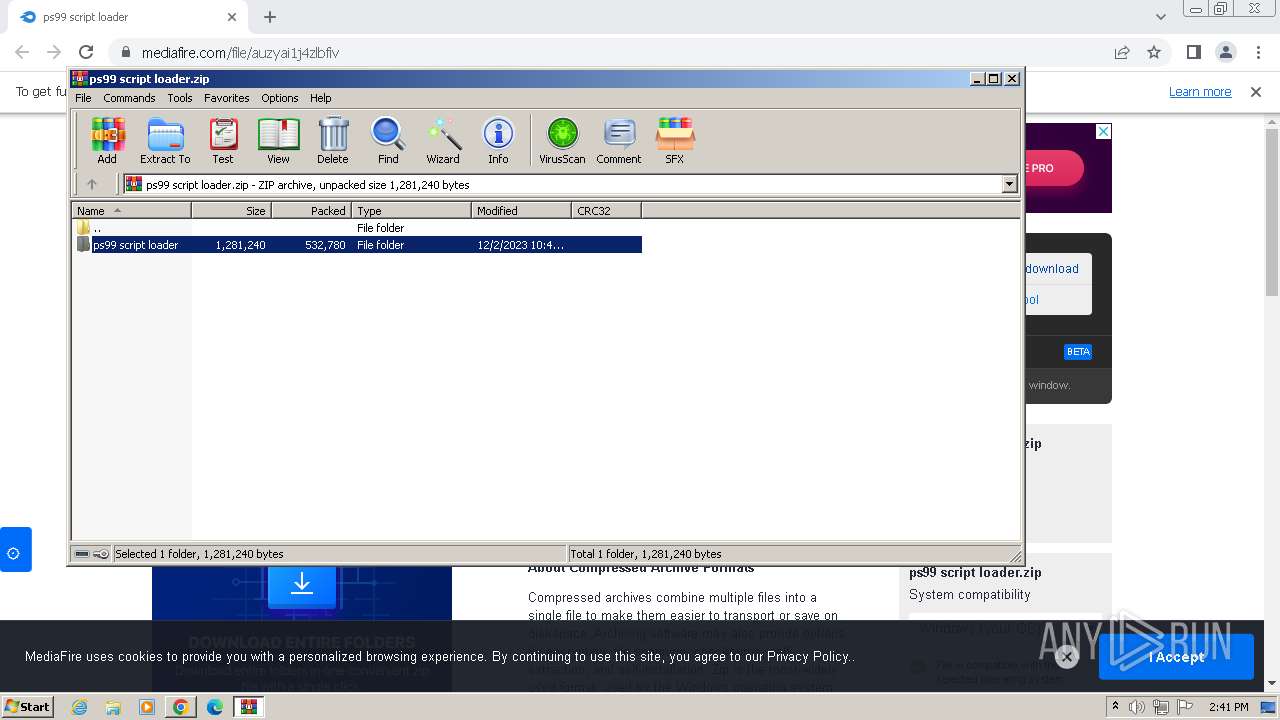
Task: Open File Explorer taskbar icon
Action: [x=113, y=707]
